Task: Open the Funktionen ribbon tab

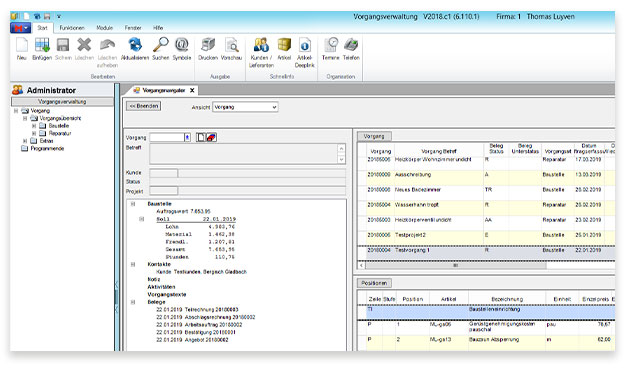Action: (x=72, y=28)
